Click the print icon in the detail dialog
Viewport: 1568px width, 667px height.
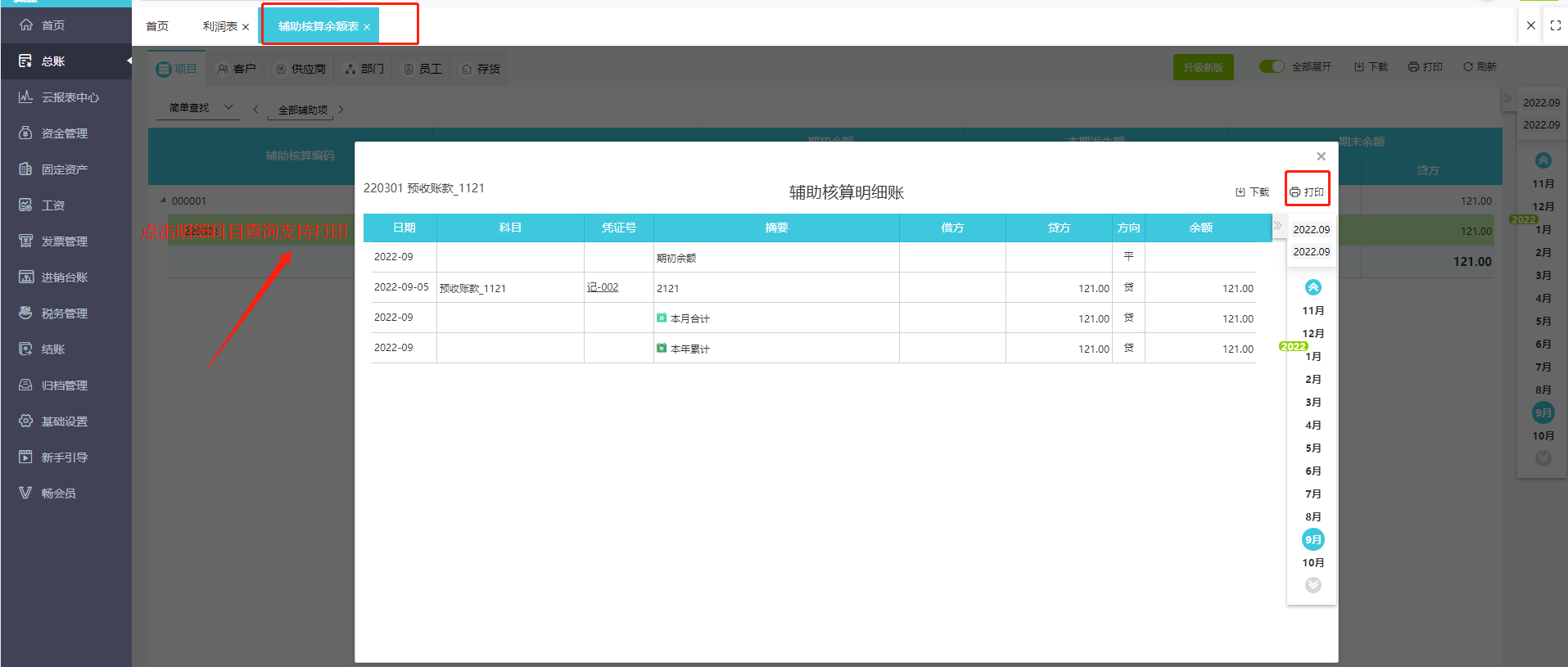1295,192
